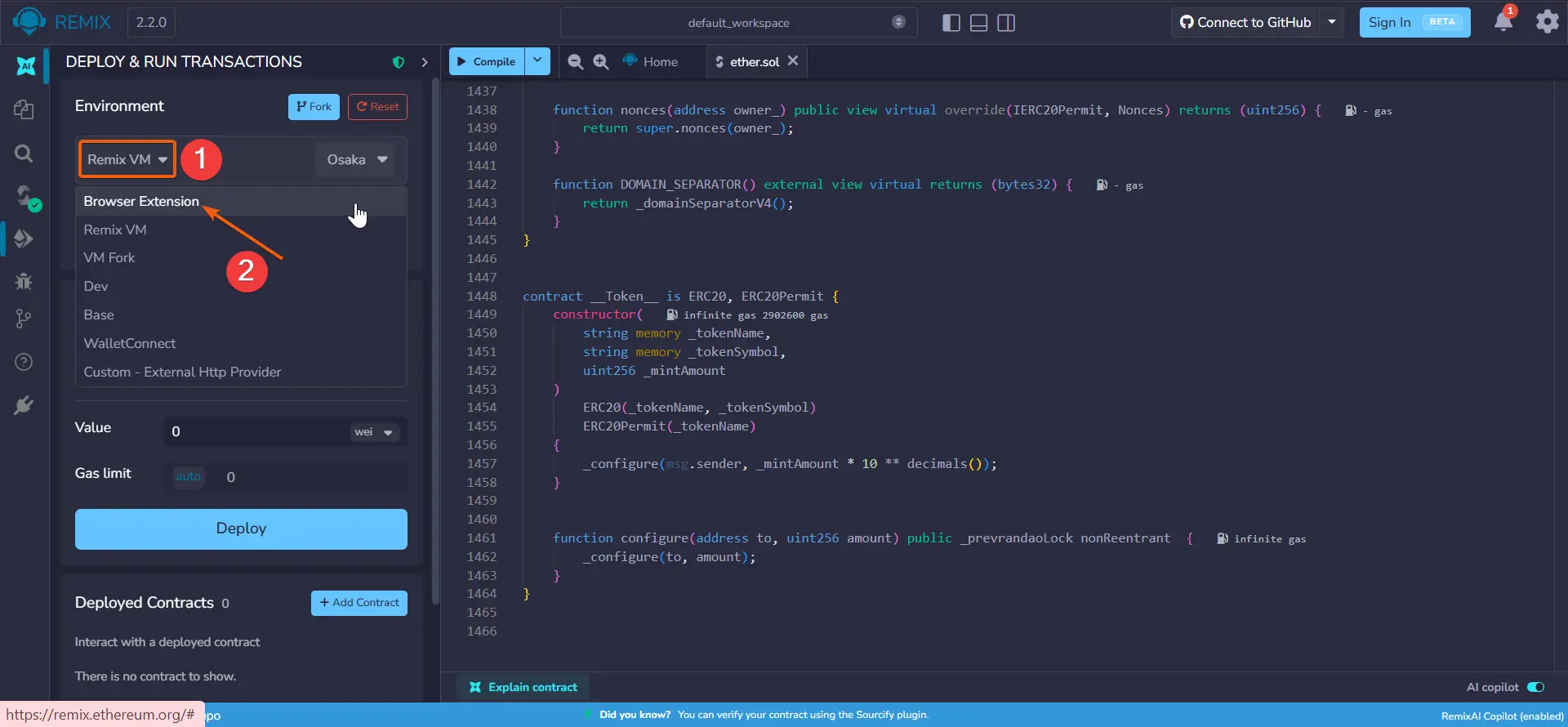Open the Osaka fork version dropdown
This screenshot has width=1568, height=727.
pos(356,159)
